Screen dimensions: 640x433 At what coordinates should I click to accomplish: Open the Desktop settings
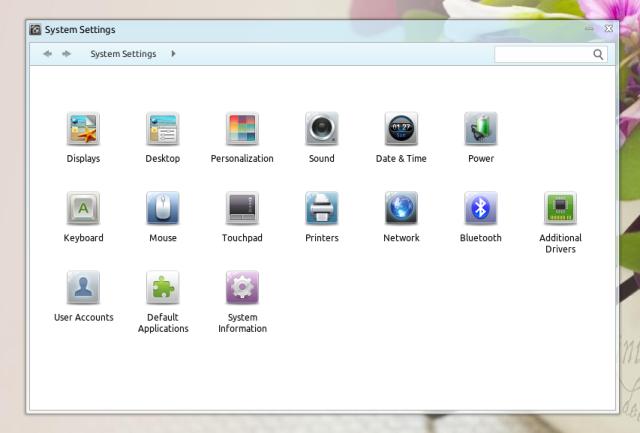coord(162,129)
